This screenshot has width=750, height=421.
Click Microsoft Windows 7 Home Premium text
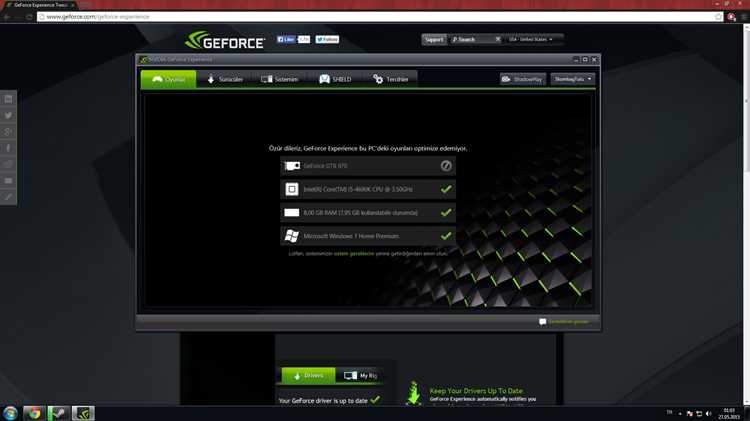click(x=351, y=236)
